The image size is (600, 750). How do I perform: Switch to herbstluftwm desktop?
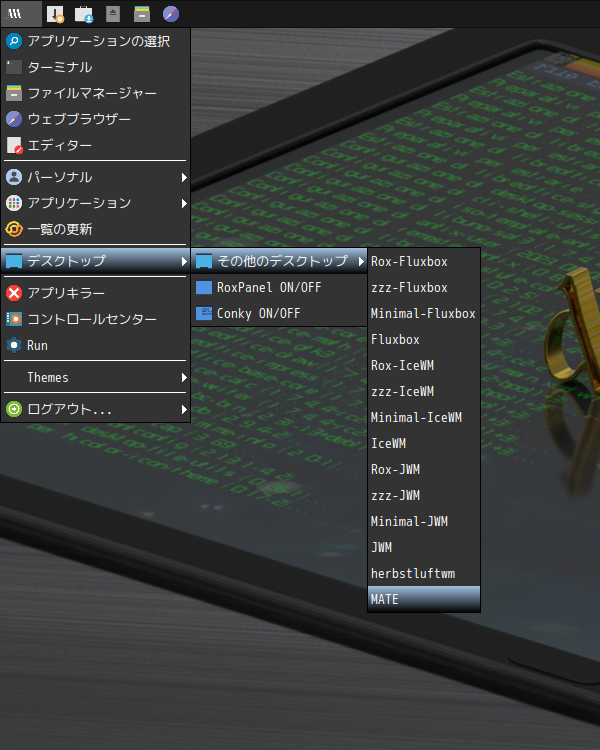(x=424, y=574)
